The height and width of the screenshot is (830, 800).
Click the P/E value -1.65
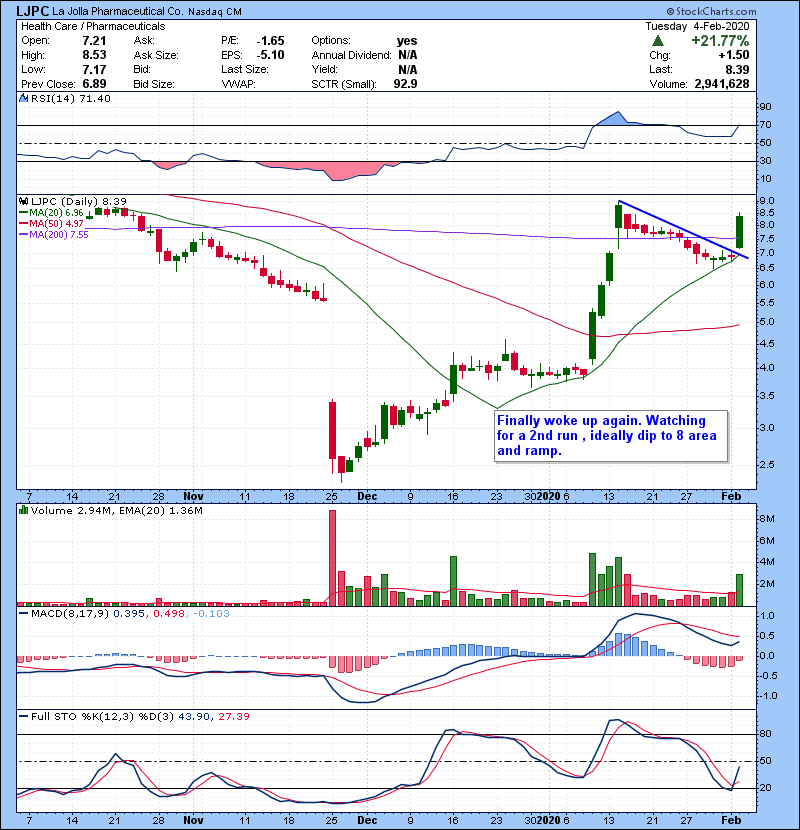(x=271, y=41)
